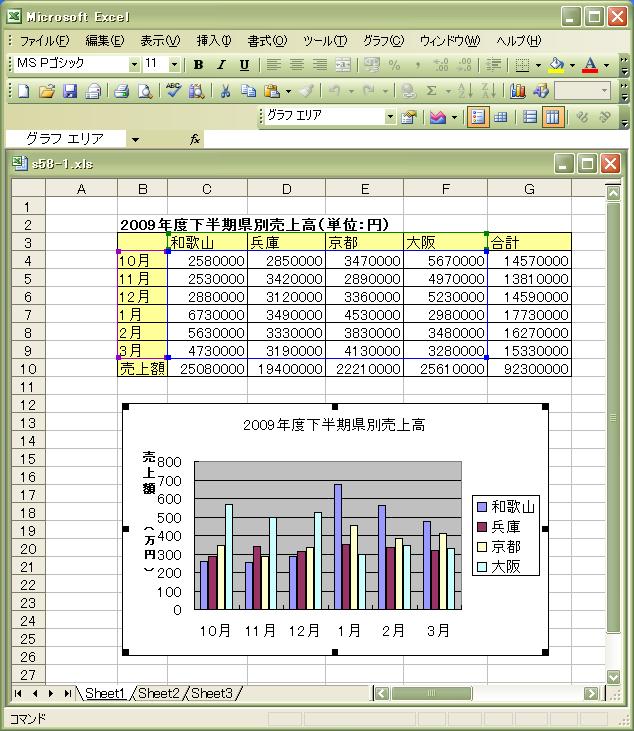The width and height of the screenshot is (634, 731).
Task: Click the 和歌山 legend color key
Action: [x=482, y=507]
